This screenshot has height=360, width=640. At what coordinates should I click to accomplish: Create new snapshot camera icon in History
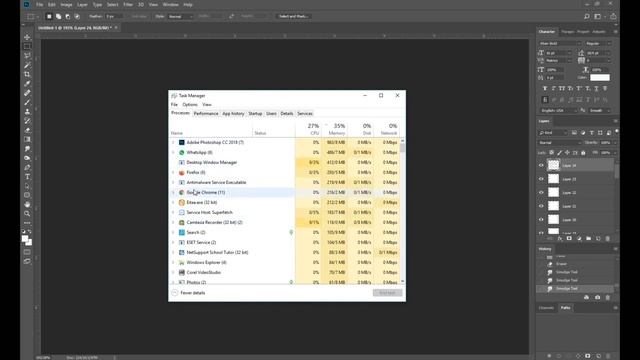pyautogui.click(x=598, y=298)
